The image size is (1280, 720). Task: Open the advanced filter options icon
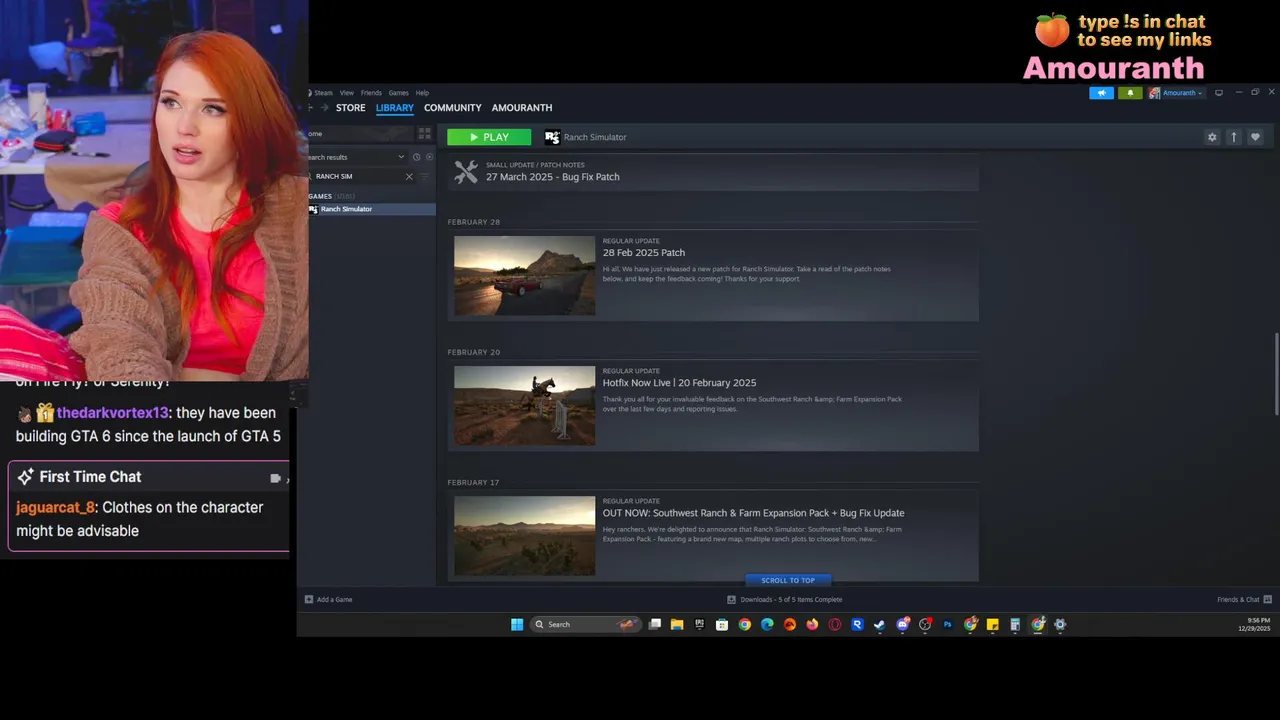pyautogui.click(x=425, y=177)
